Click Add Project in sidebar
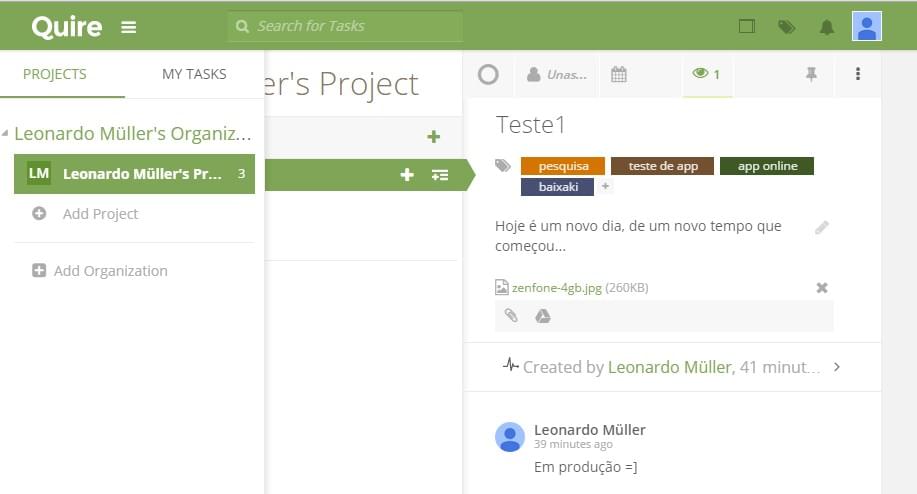The width and height of the screenshot is (917, 494). 100,214
